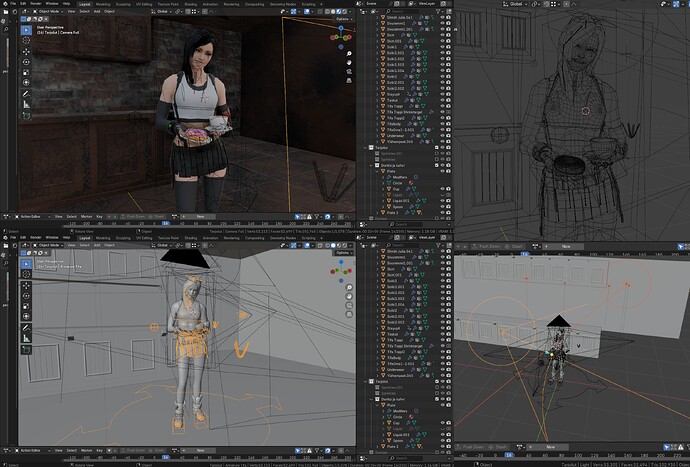This screenshot has height=467, width=690.
Task: Select the Move tool in the bottom gray viewport
Action: coord(26,285)
